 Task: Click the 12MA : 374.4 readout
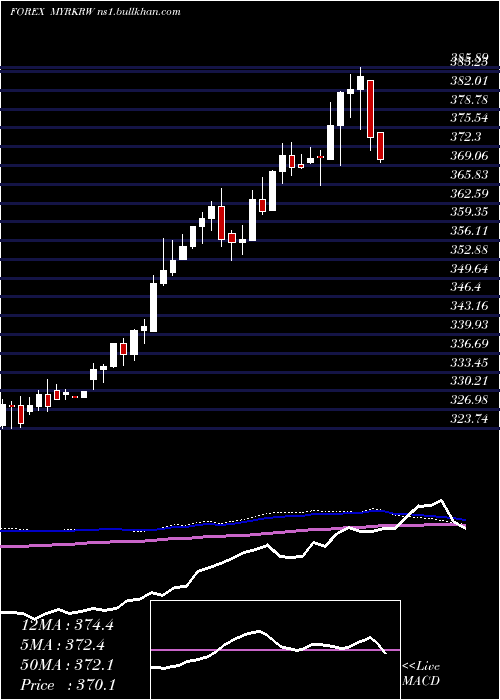[x=67, y=625]
